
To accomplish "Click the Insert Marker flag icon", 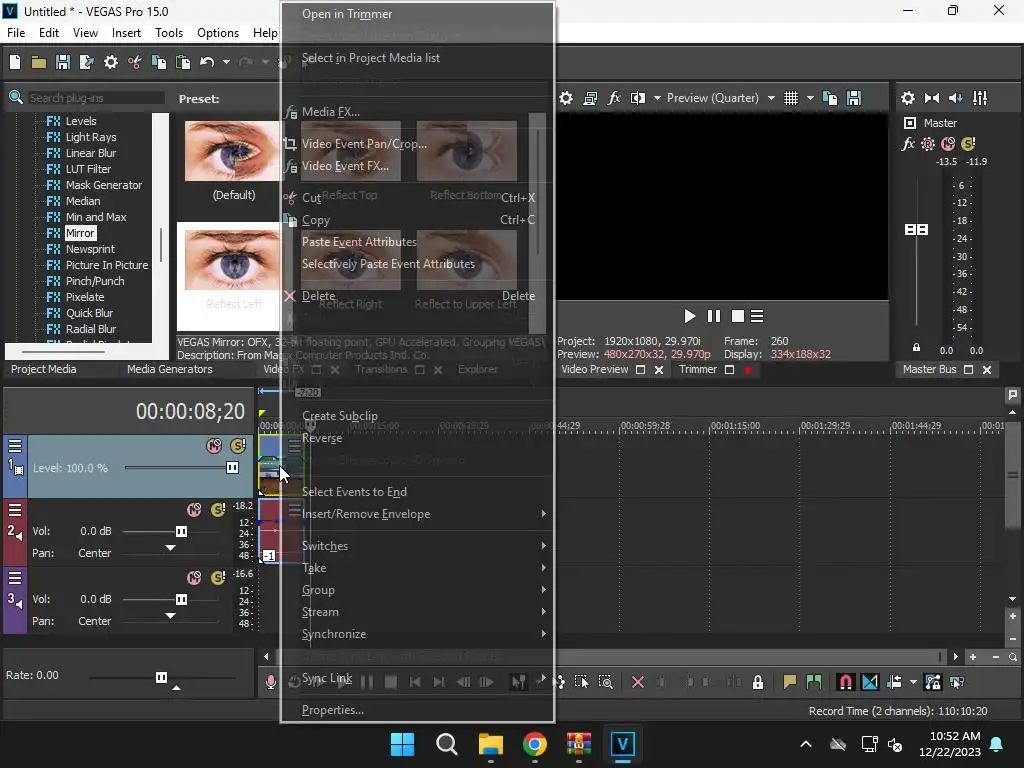I will (x=790, y=682).
